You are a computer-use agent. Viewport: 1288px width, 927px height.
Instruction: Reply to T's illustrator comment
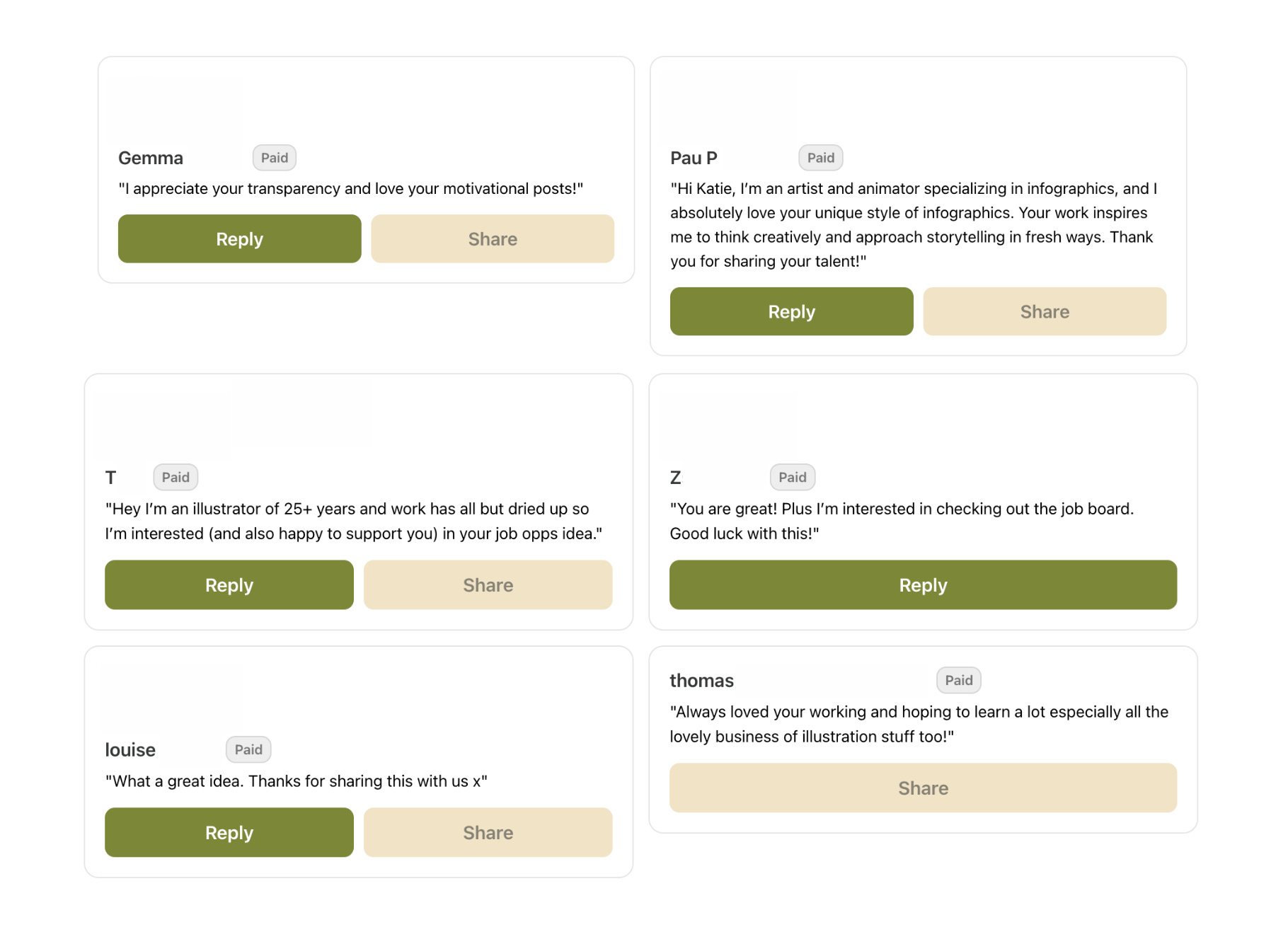(x=229, y=585)
